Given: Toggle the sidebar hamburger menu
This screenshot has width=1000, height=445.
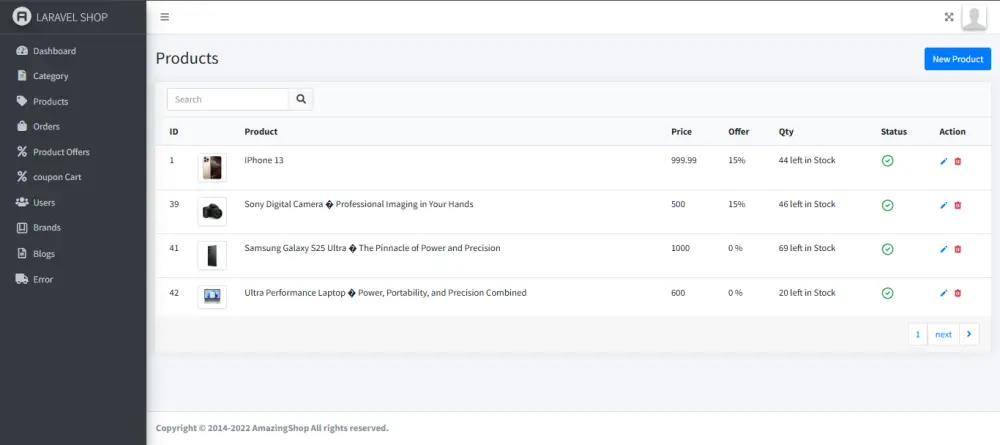Looking at the screenshot, I should click(x=165, y=17).
